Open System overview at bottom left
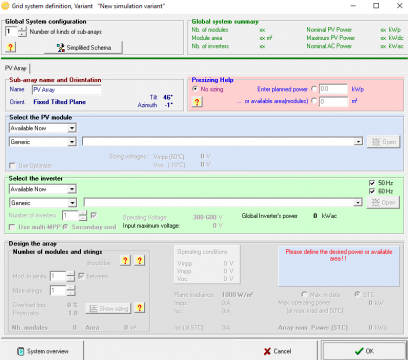The width and height of the screenshot is (408, 360). 42,351
